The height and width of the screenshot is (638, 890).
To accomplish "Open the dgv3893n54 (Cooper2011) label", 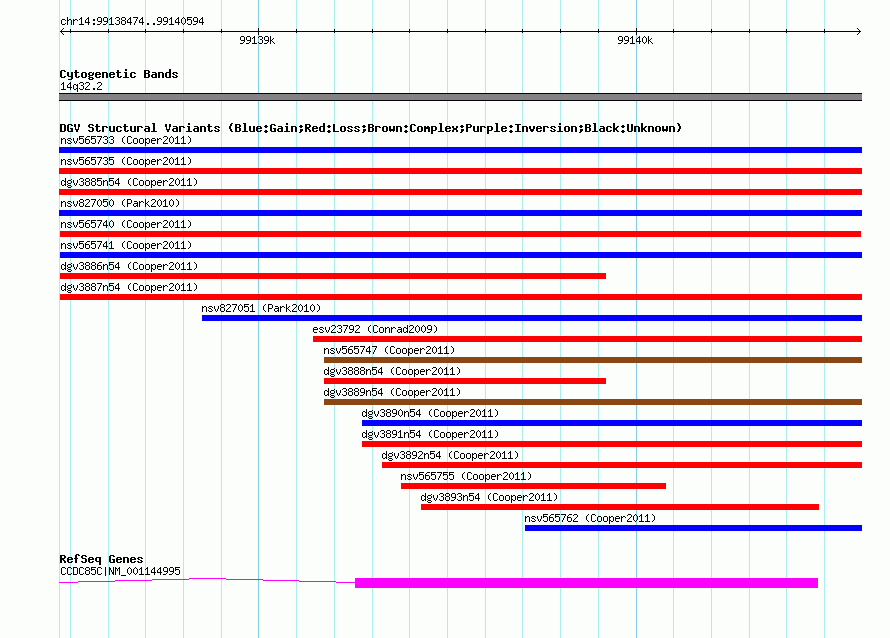I will (489, 497).
